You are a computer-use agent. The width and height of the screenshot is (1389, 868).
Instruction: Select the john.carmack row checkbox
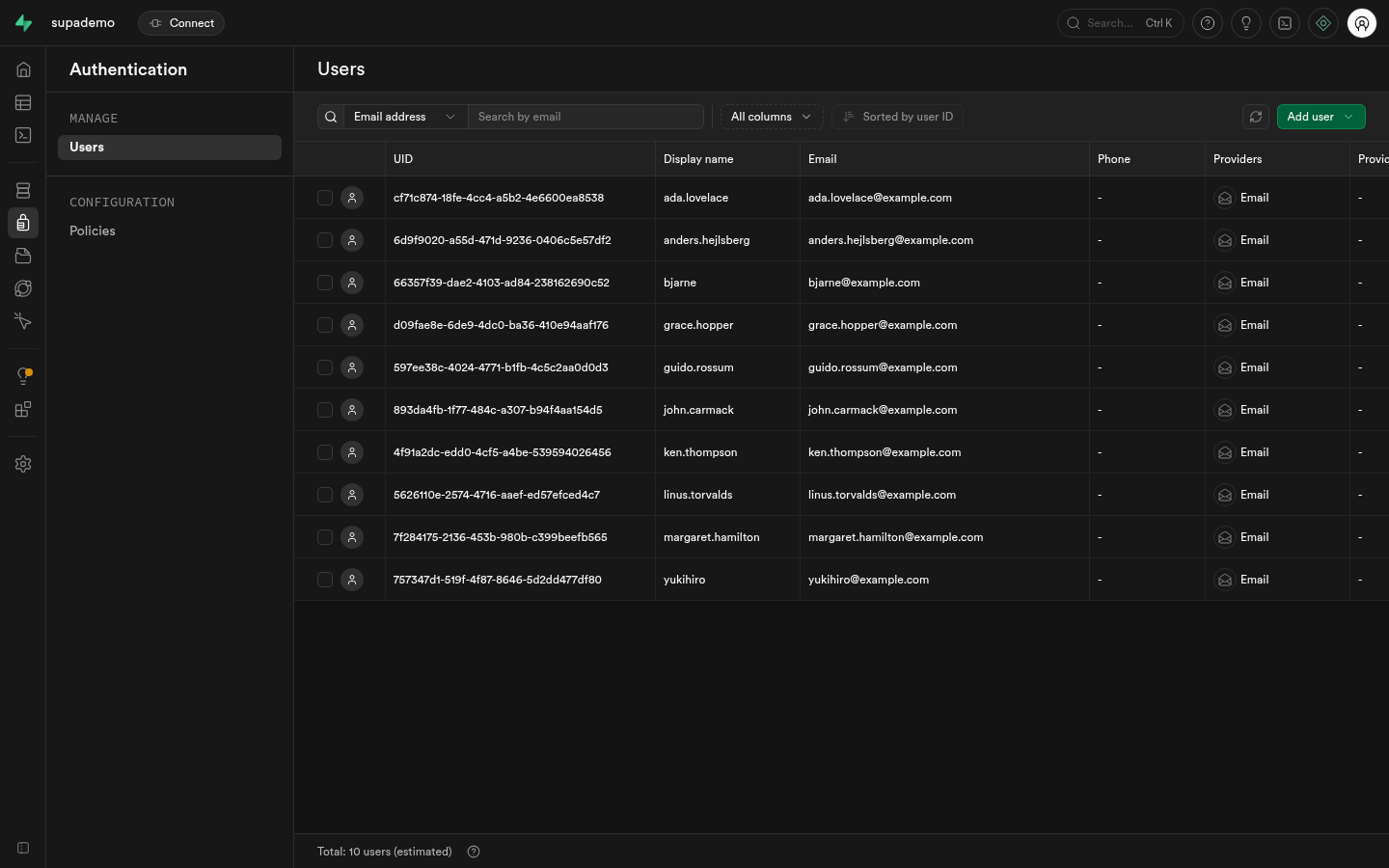pos(325,410)
